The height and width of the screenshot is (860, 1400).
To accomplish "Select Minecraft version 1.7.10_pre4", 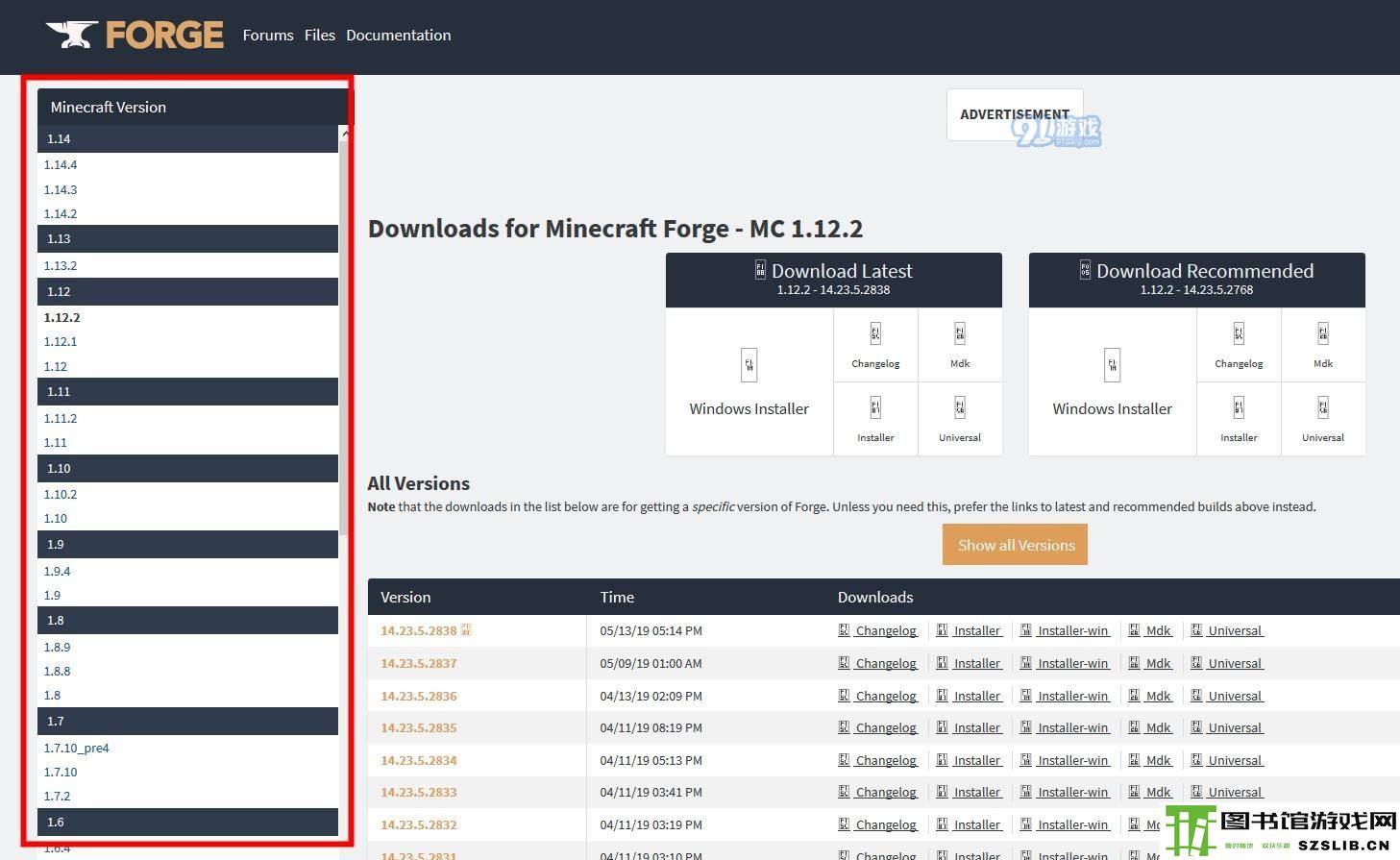I will point(77,748).
